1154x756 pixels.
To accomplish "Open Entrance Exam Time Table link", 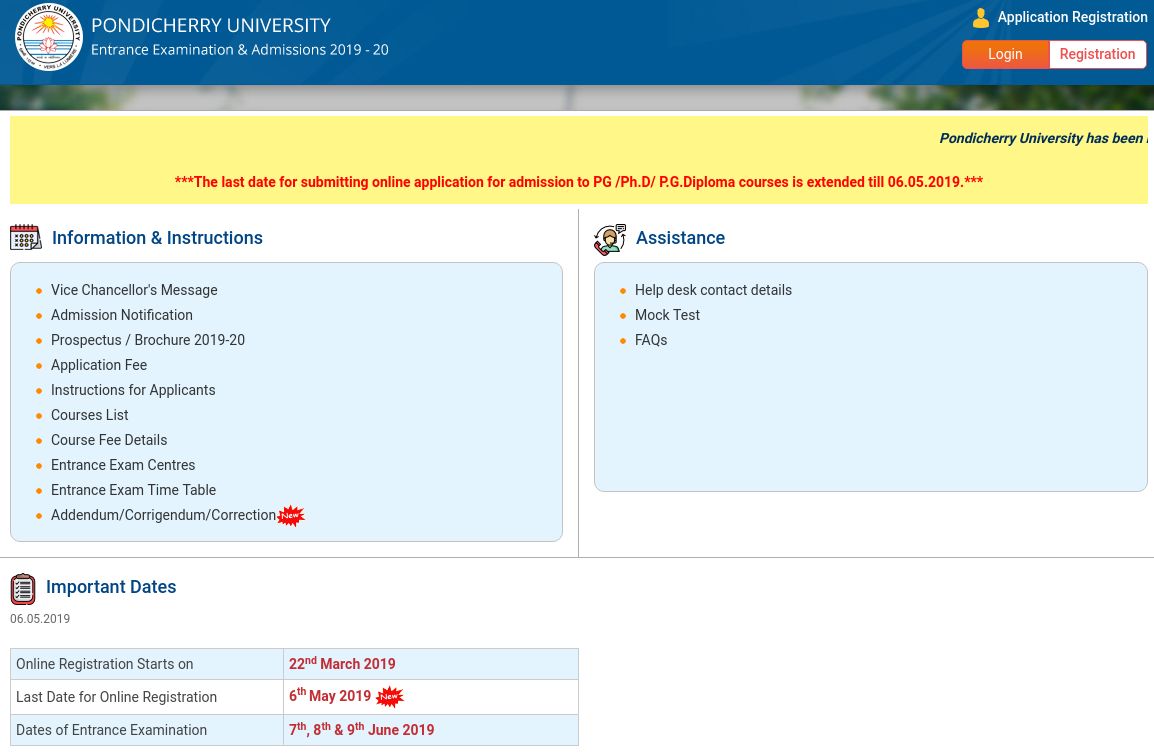I will coord(133,490).
